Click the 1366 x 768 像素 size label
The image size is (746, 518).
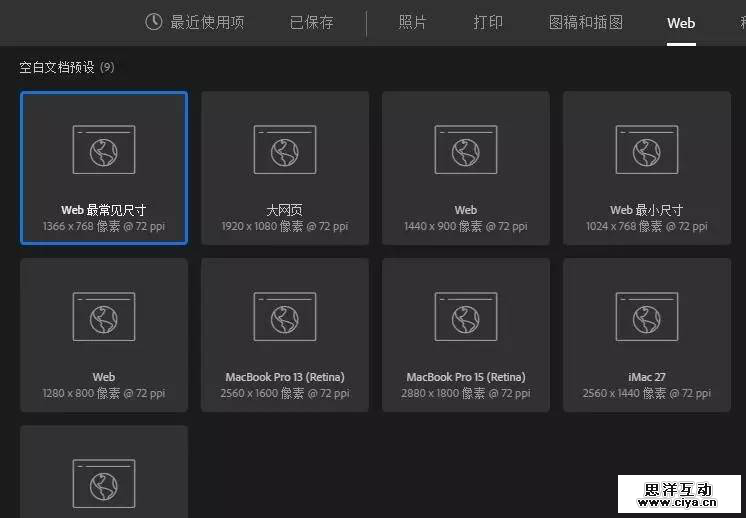[103, 227]
